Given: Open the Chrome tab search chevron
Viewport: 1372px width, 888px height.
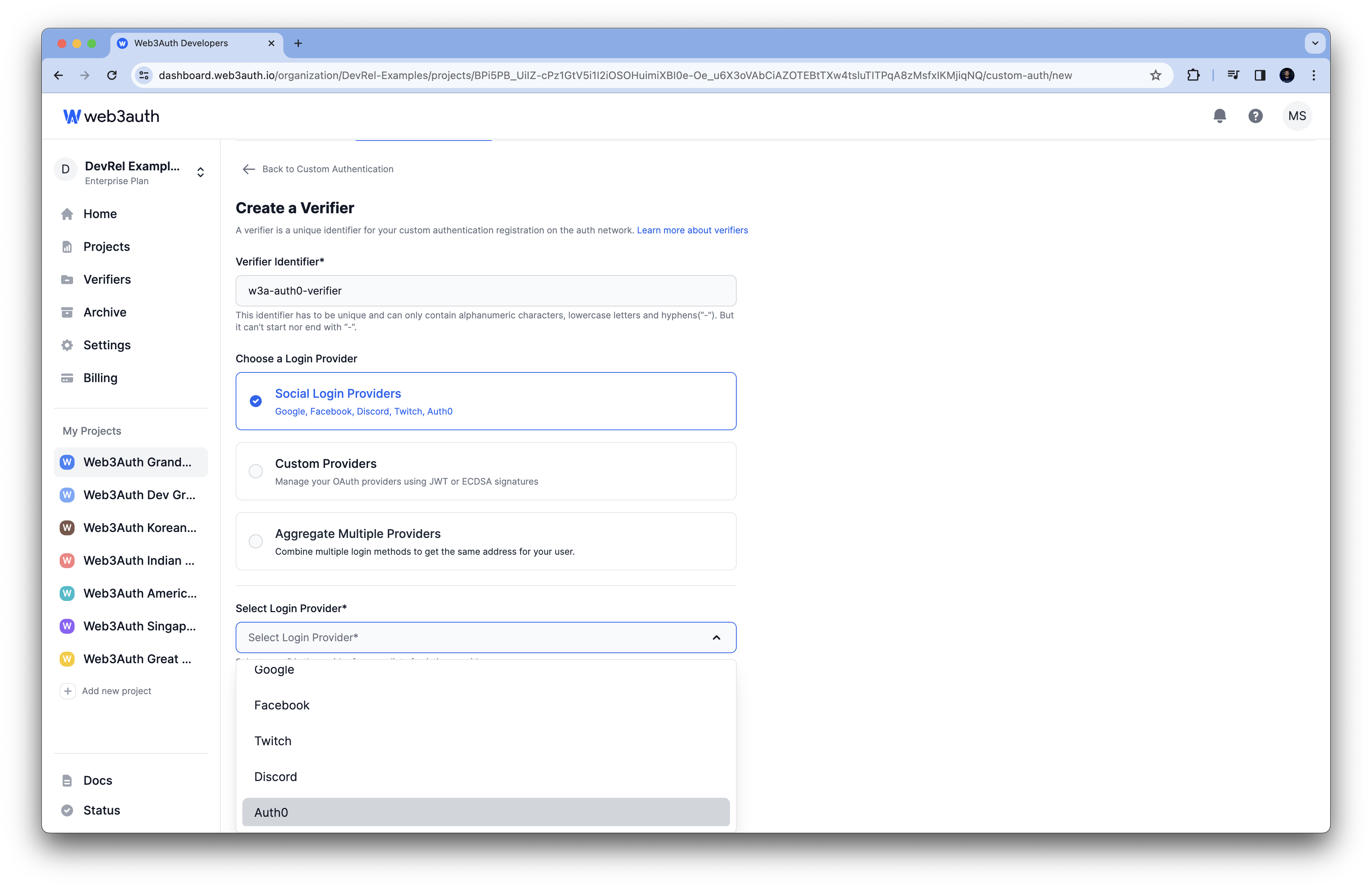Looking at the screenshot, I should click(x=1314, y=43).
